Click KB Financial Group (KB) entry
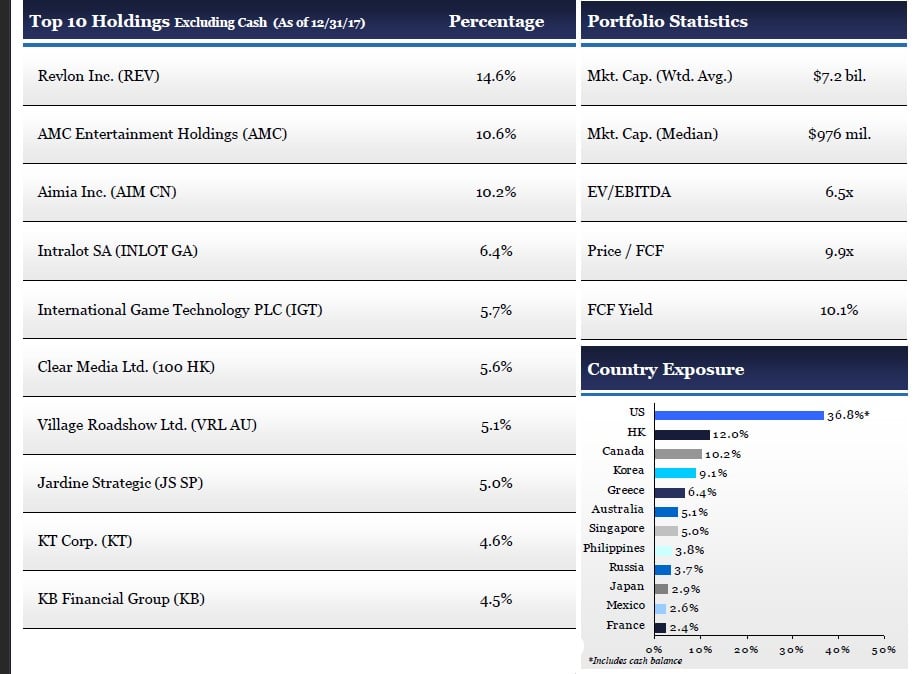Image resolution: width=916 pixels, height=674 pixels. pyautogui.click(x=121, y=599)
